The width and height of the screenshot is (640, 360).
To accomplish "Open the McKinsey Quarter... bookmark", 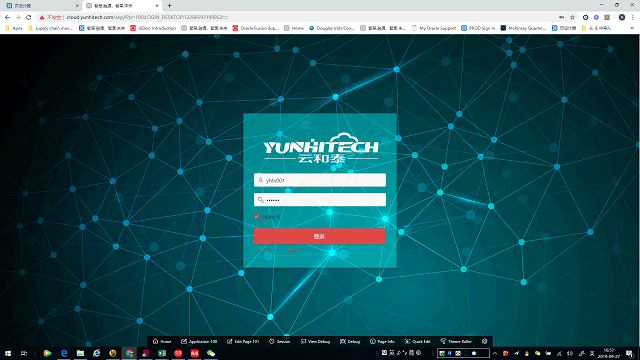I will pyautogui.click(x=523, y=28).
